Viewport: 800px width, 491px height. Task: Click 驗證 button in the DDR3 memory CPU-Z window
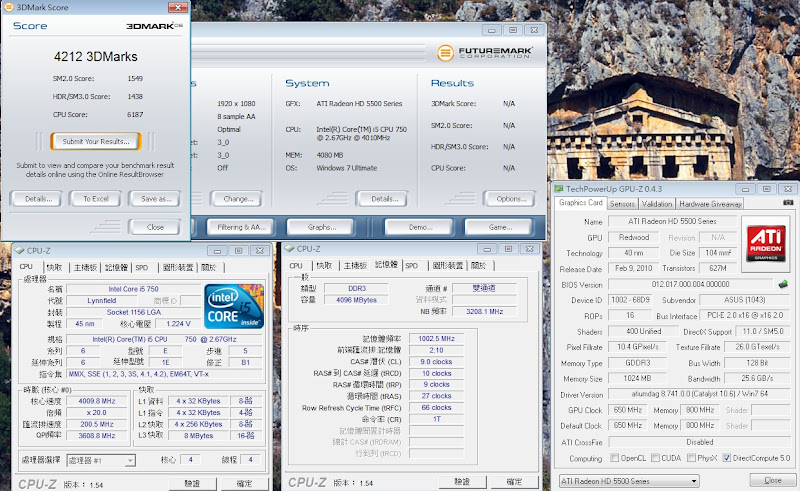coord(462,481)
